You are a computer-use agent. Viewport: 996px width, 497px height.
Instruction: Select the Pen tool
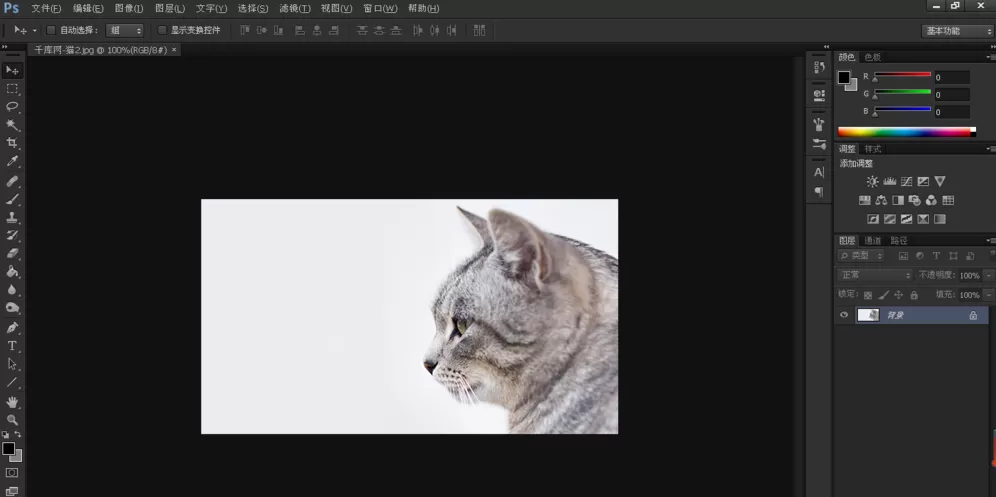[12, 328]
